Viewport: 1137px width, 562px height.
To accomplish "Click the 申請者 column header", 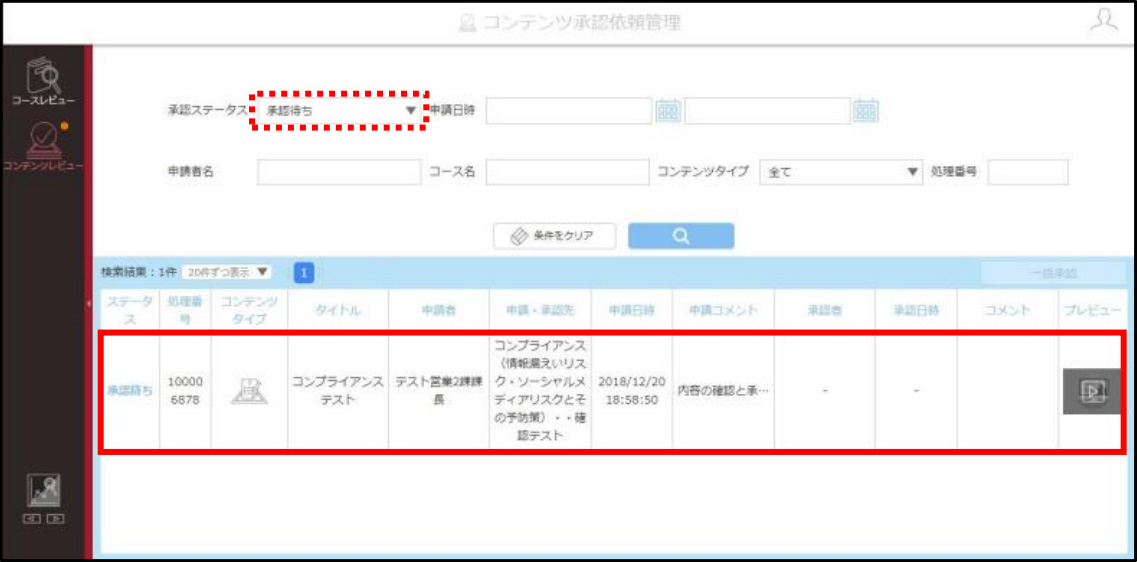I will (x=439, y=310).
